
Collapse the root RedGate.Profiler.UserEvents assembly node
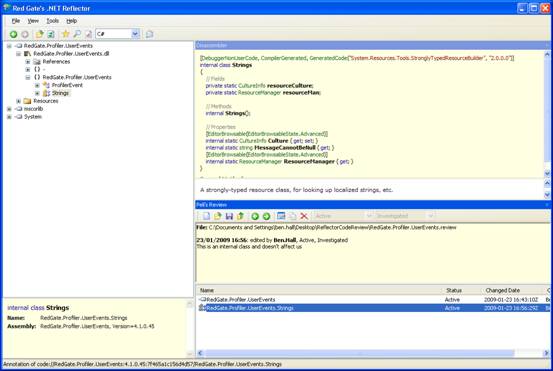coord(9,46)
